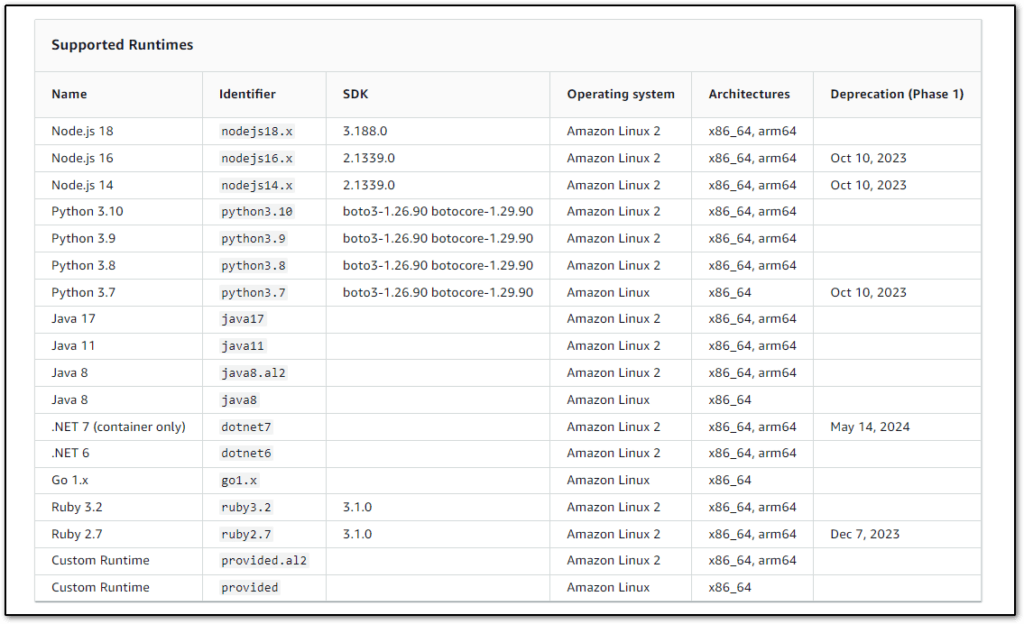Select the Ruby 3.2 row name
Viewport: 1024px width, 624px height.
point(77,507)
